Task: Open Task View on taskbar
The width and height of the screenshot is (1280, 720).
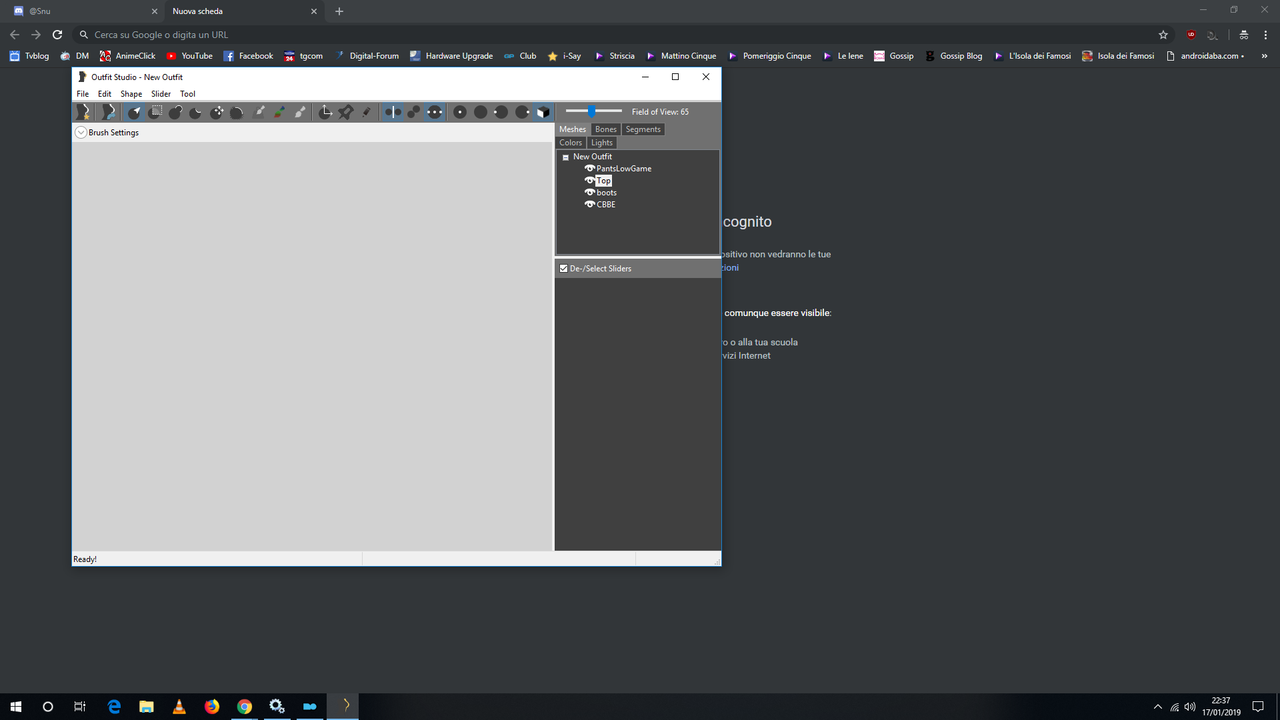Action: pyautogui.click(x=80, y=706)
